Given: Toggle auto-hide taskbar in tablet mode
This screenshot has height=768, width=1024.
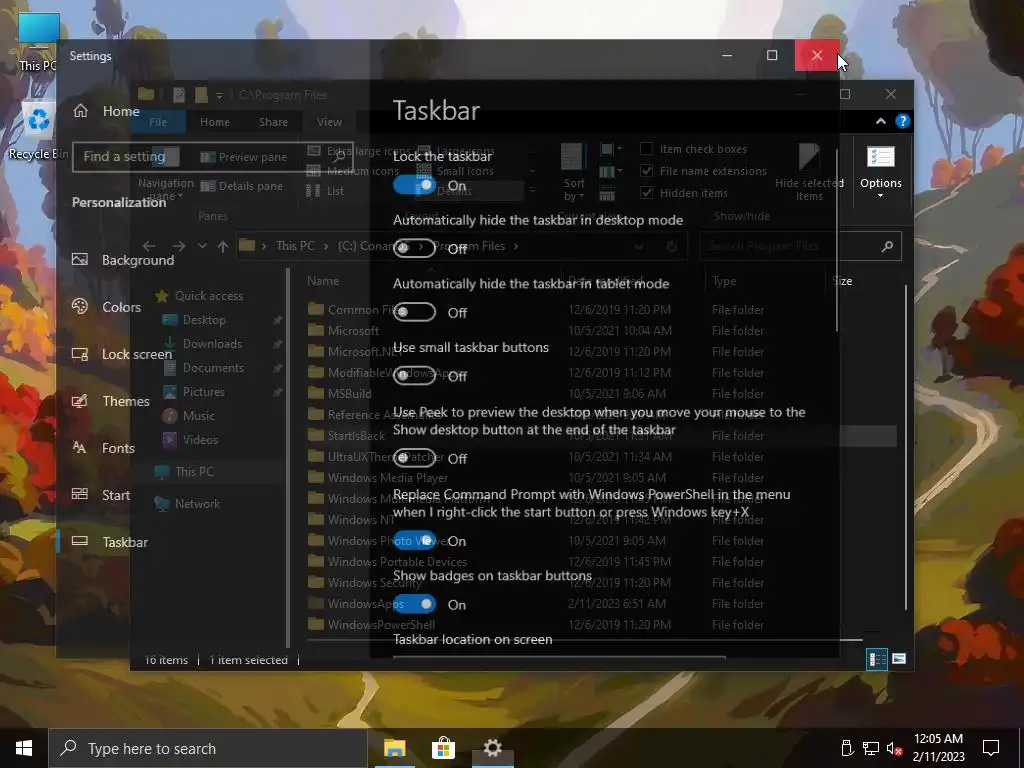Looking at the screenshot, I should 415,312.
